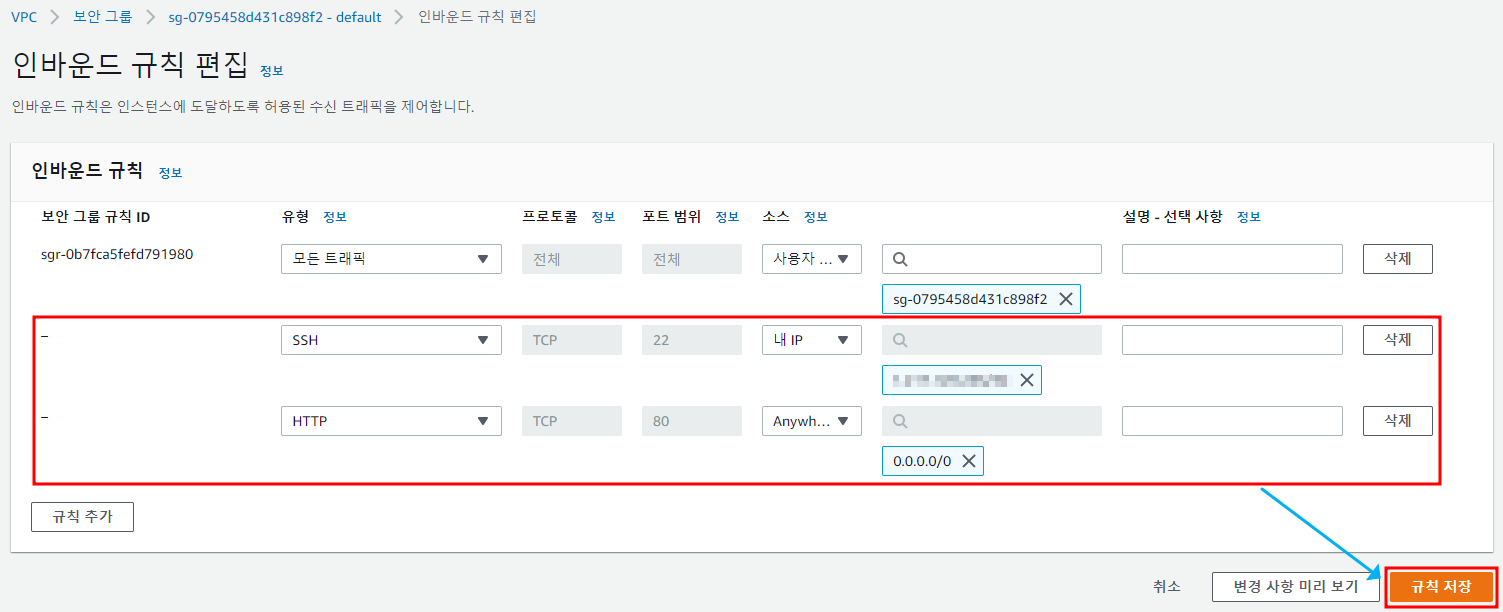
Task: Add a new rule with 규칙 추가
Action: [x=82, y=517]
